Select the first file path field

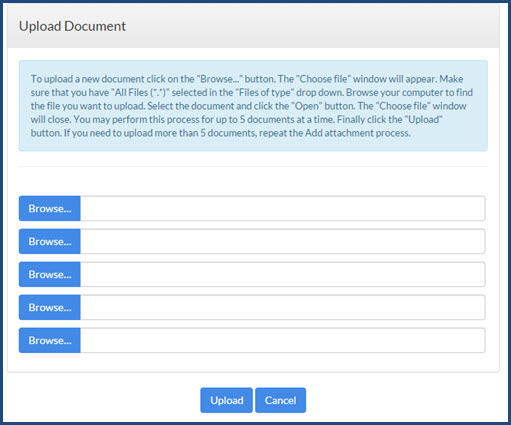coord(283,208)
